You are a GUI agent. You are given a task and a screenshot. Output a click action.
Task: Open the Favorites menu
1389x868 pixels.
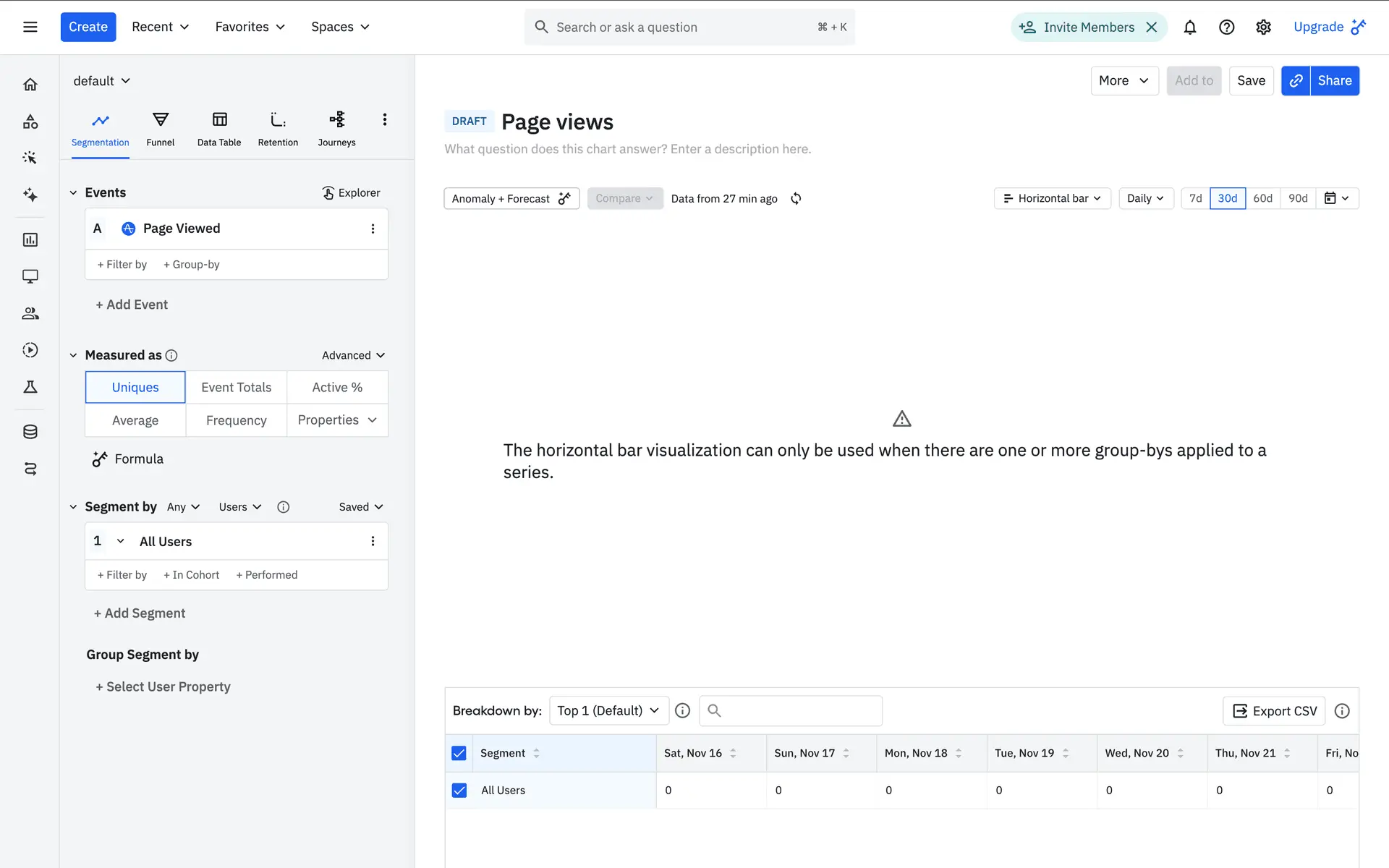pos(250,27)
